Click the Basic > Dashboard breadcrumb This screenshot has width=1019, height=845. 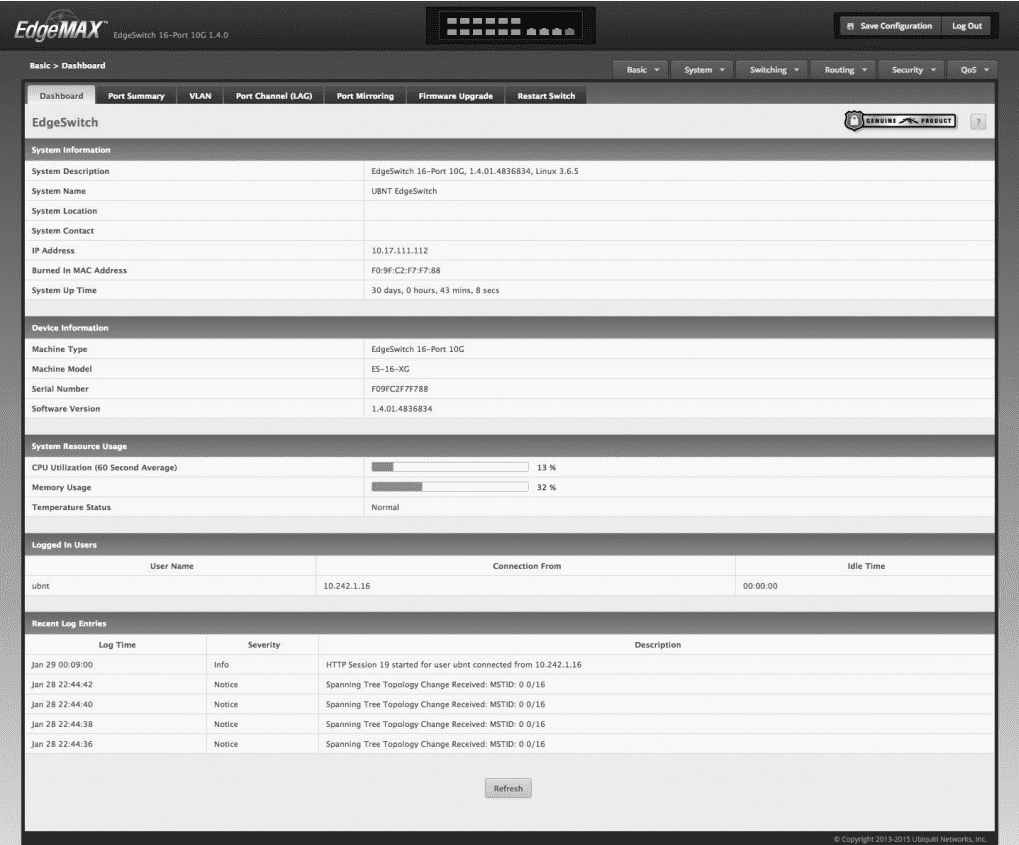[x=67, y=66]
